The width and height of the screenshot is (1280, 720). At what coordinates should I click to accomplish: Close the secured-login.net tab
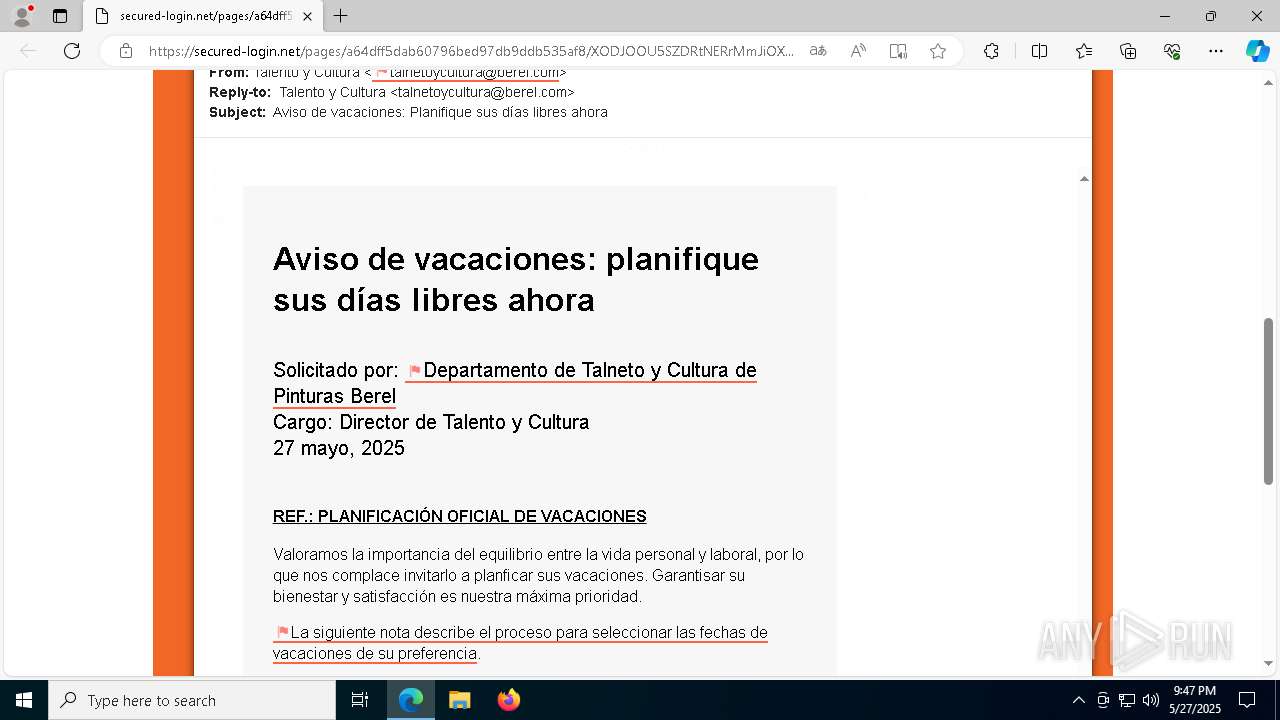(x=307, y=16)
